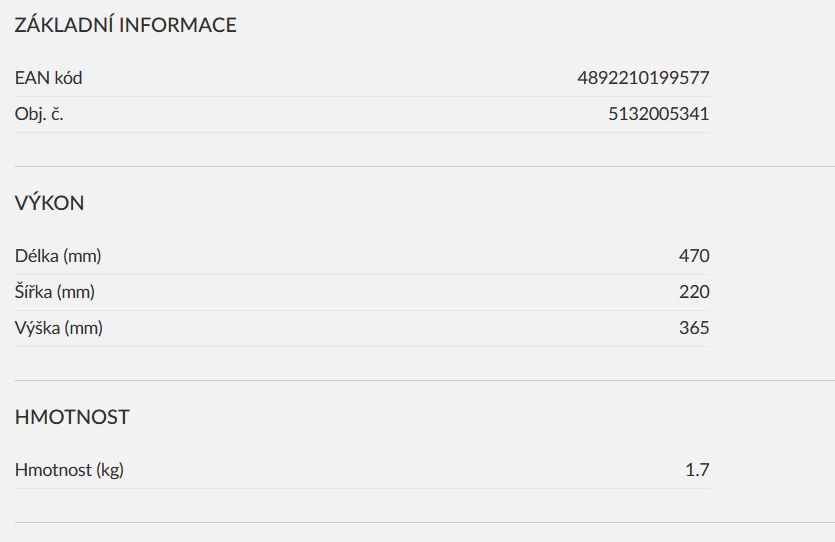Select the Šířka (mm) label
Viewport: 835px width, 542px height.
tap(55, 292)
